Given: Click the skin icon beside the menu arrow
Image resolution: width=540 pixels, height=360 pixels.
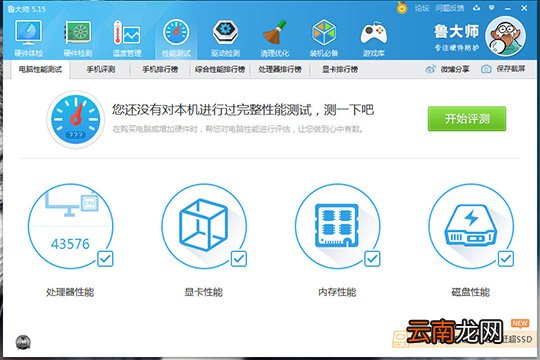Looking at the screenshot, I should [x=476, y=8].
